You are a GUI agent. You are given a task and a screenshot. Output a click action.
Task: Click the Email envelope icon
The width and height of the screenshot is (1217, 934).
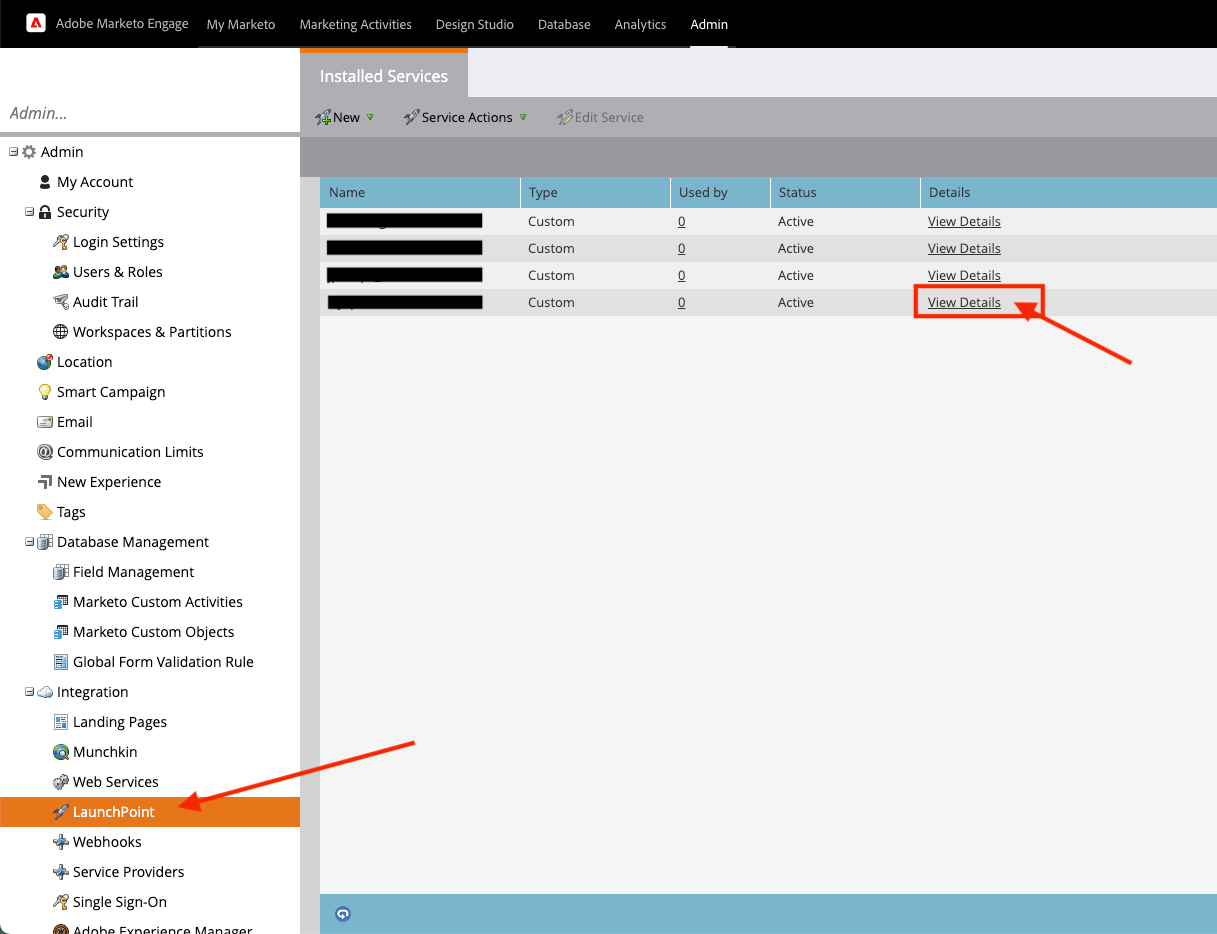point(45,422)
